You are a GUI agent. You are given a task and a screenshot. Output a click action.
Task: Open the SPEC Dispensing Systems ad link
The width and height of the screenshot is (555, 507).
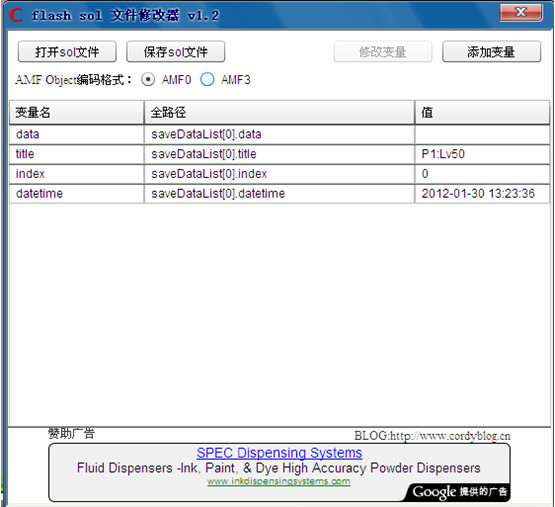coord(279,453)
